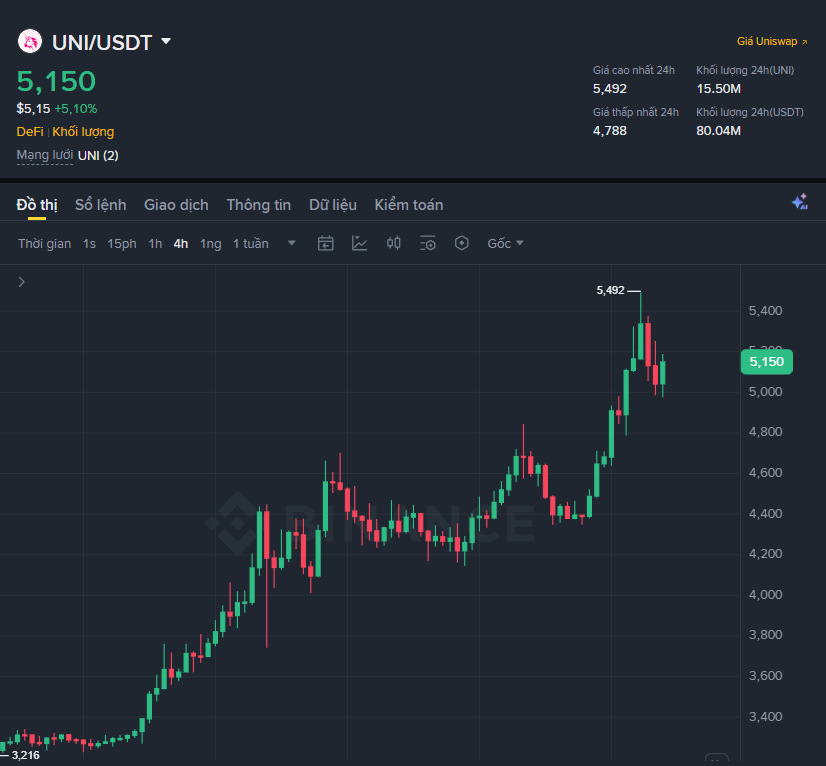826x766 pixels.
Task: Click the Khối lượng tag
Action: click(83, 132)
